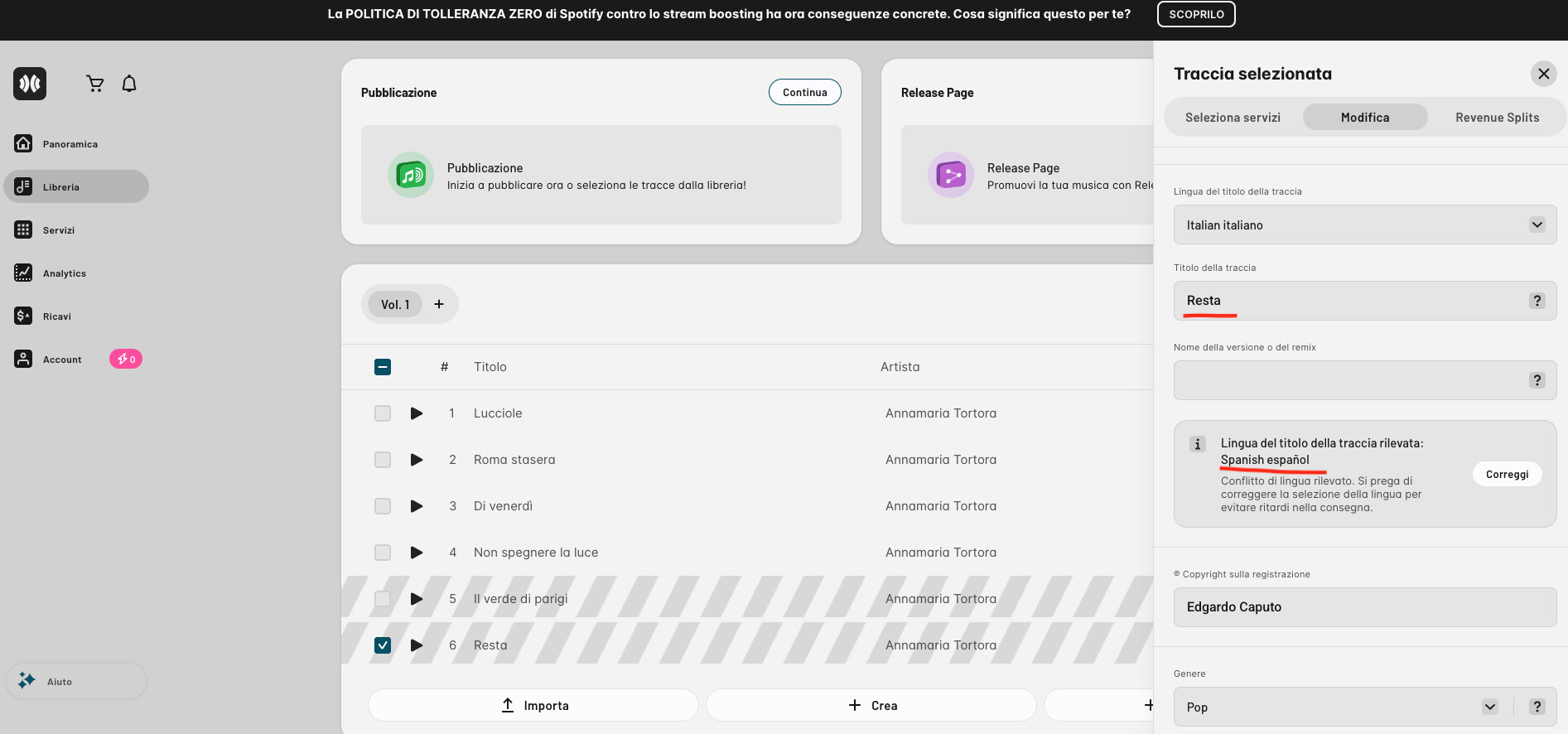Viewport: 1568px width, 734px height.
Task: Add a new volume with plus button
Action: point(439,304)
